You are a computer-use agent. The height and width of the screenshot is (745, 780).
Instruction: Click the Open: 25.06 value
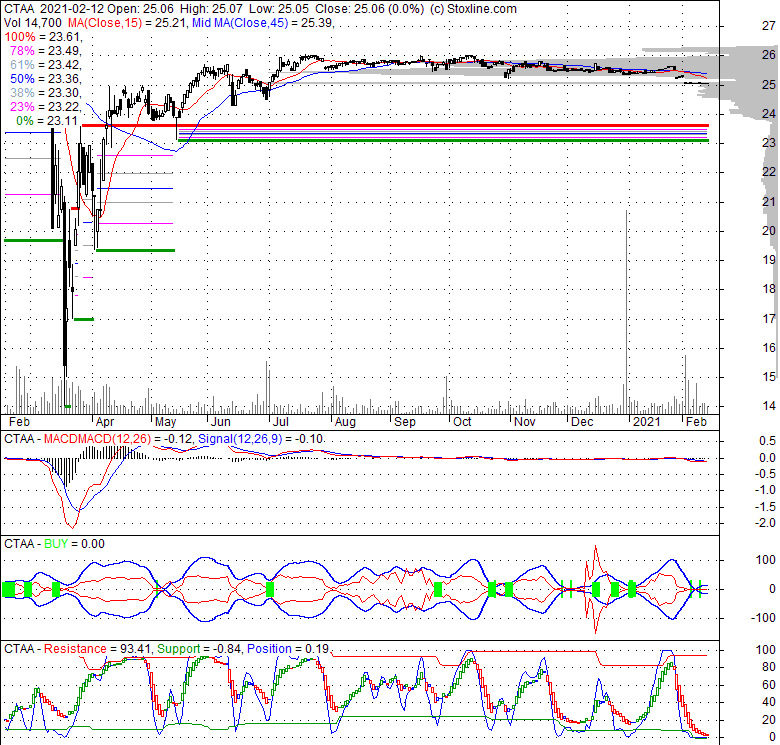click(x=139, y=9)
